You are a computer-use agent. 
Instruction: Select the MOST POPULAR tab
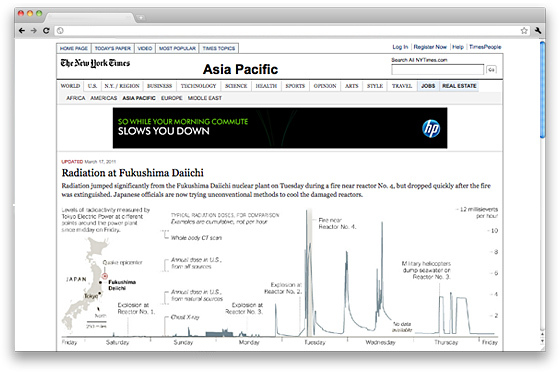click(177, 48)
